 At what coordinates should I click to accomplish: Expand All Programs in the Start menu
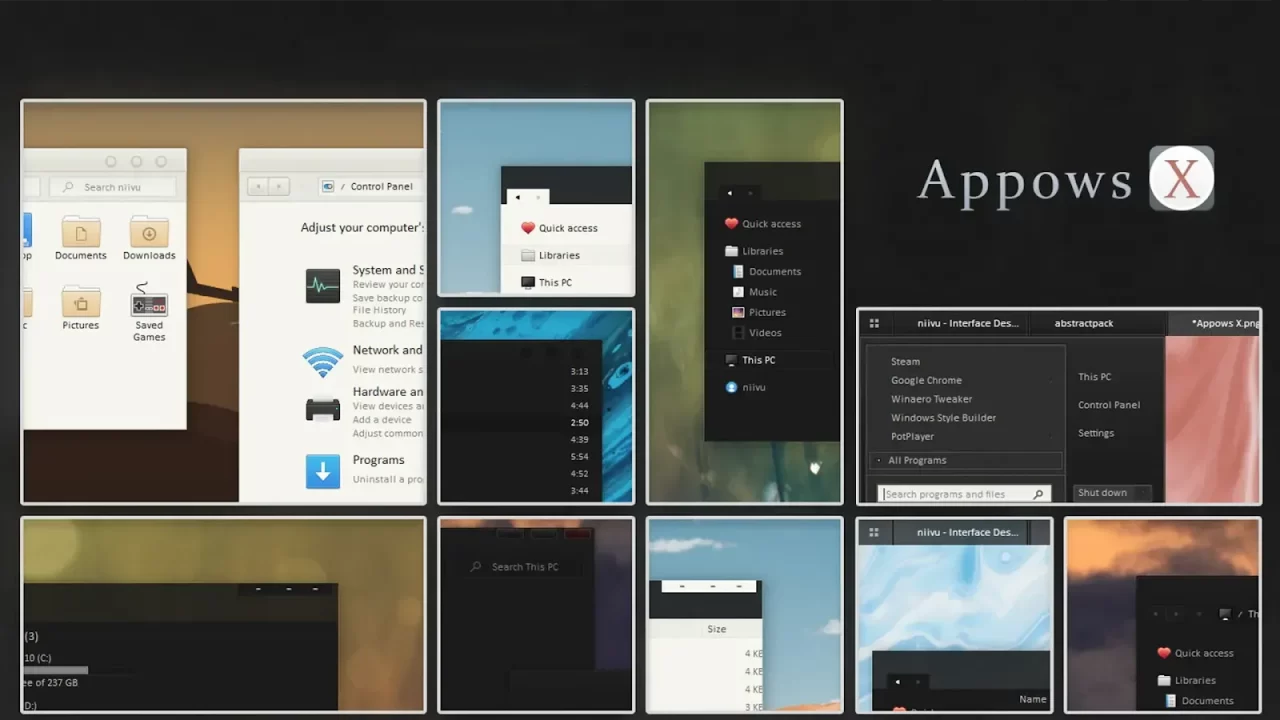coord(965,460)
